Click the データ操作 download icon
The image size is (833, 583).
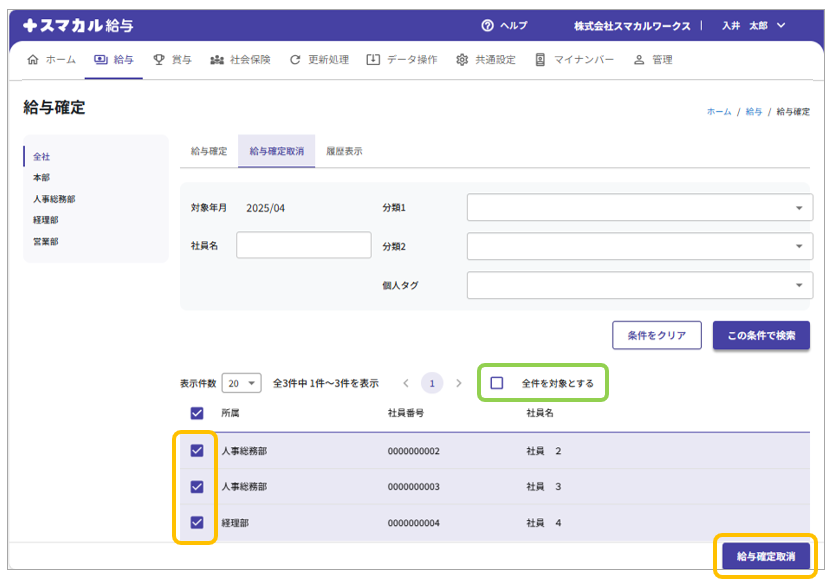click(373, 60)
